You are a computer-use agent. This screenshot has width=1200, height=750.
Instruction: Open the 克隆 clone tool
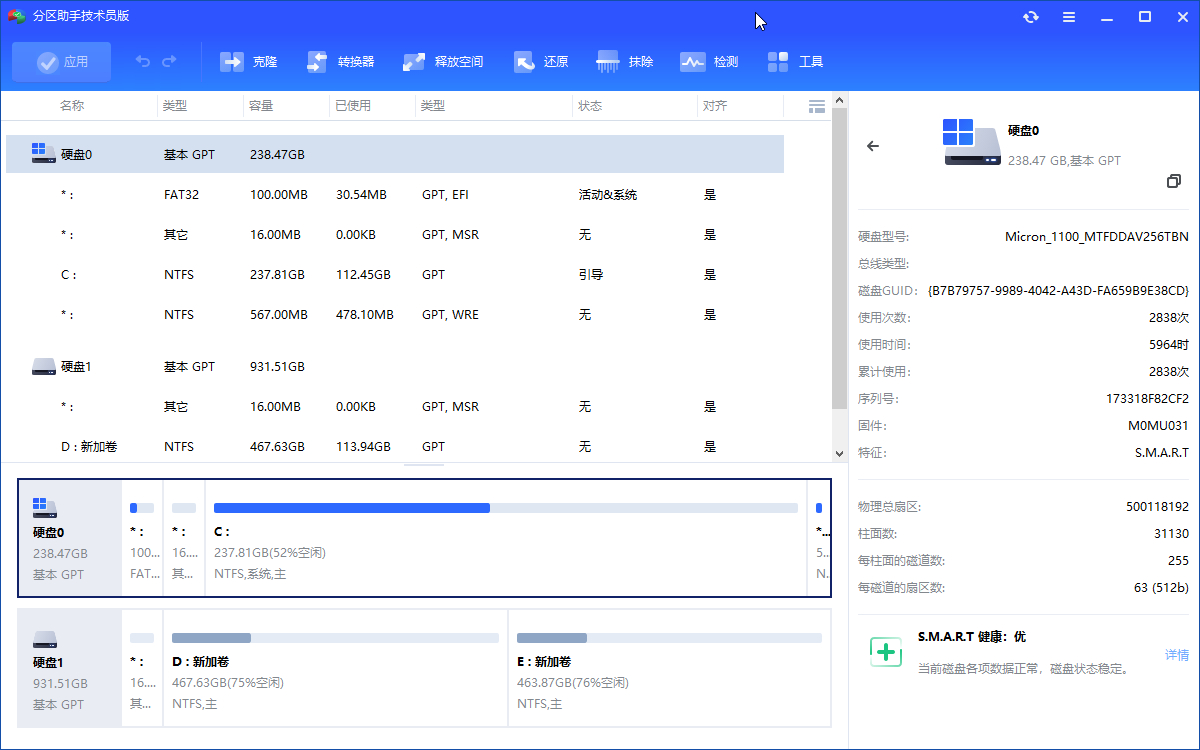click(x=248, y=62)
